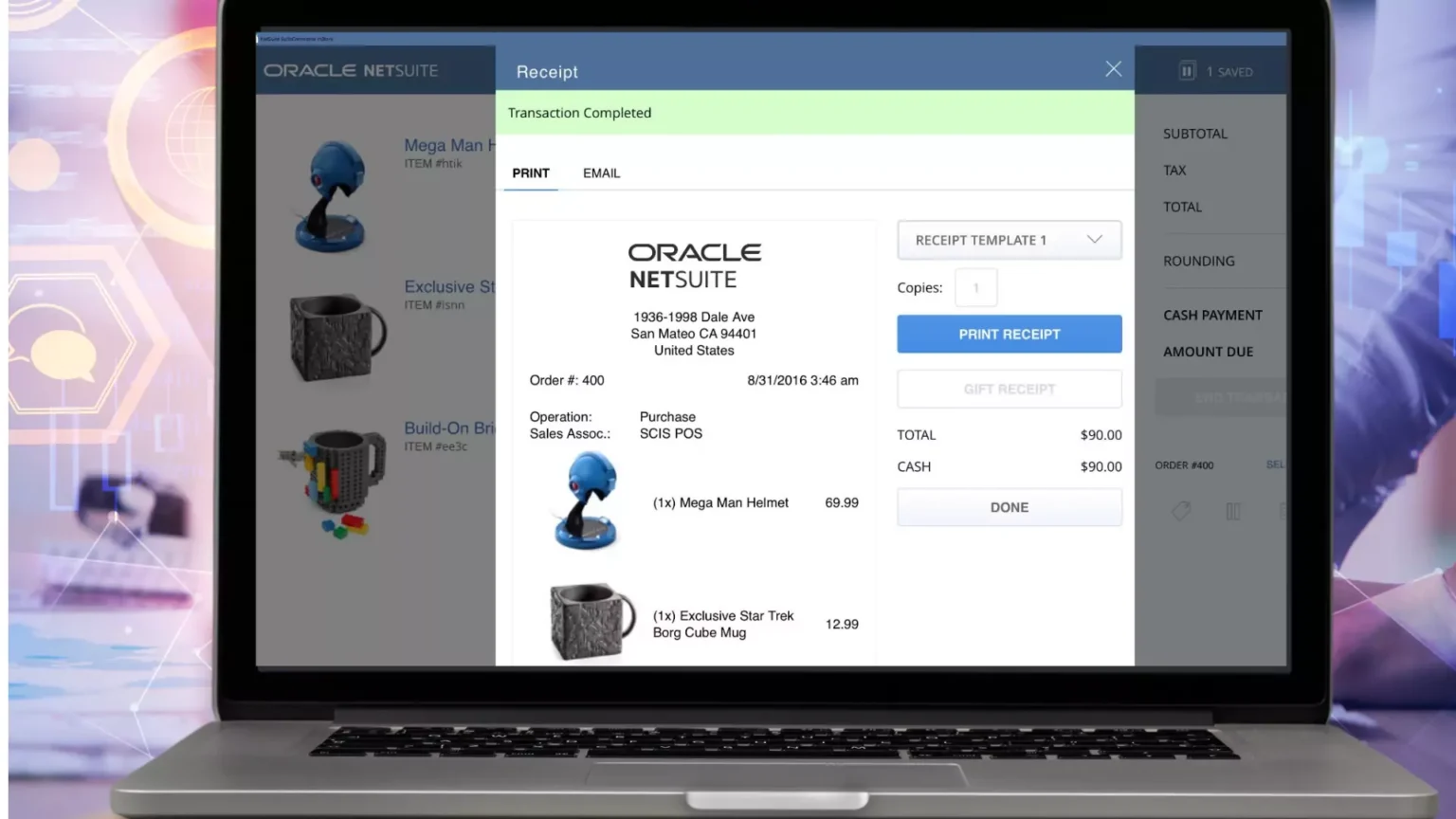The height and width of the screenshot is (819, 1456).
Task: Click the AMOUNT DUE label in sidebar
Action: [x=1208, y=352]
